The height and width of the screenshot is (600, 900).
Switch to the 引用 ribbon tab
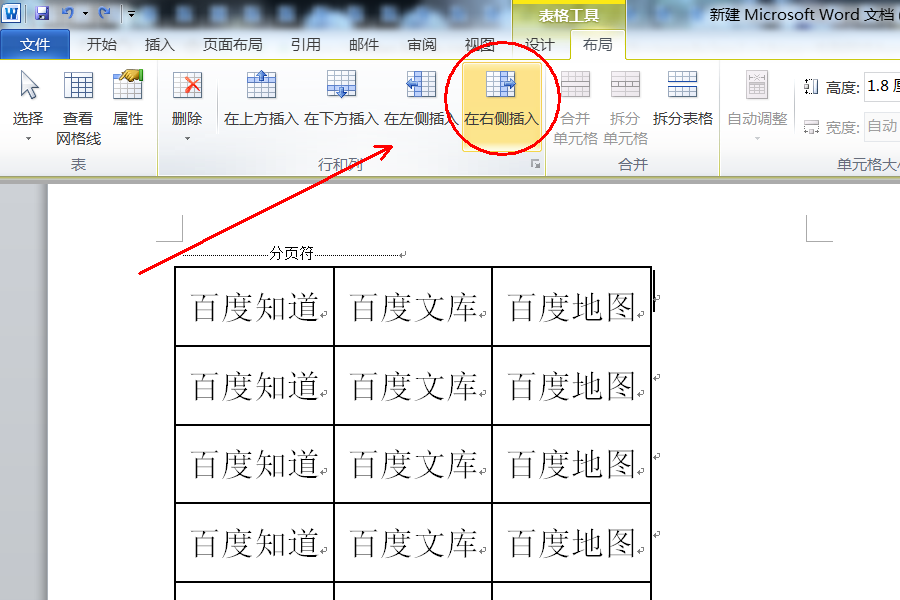pyautogui.click(x=305, y=44)
